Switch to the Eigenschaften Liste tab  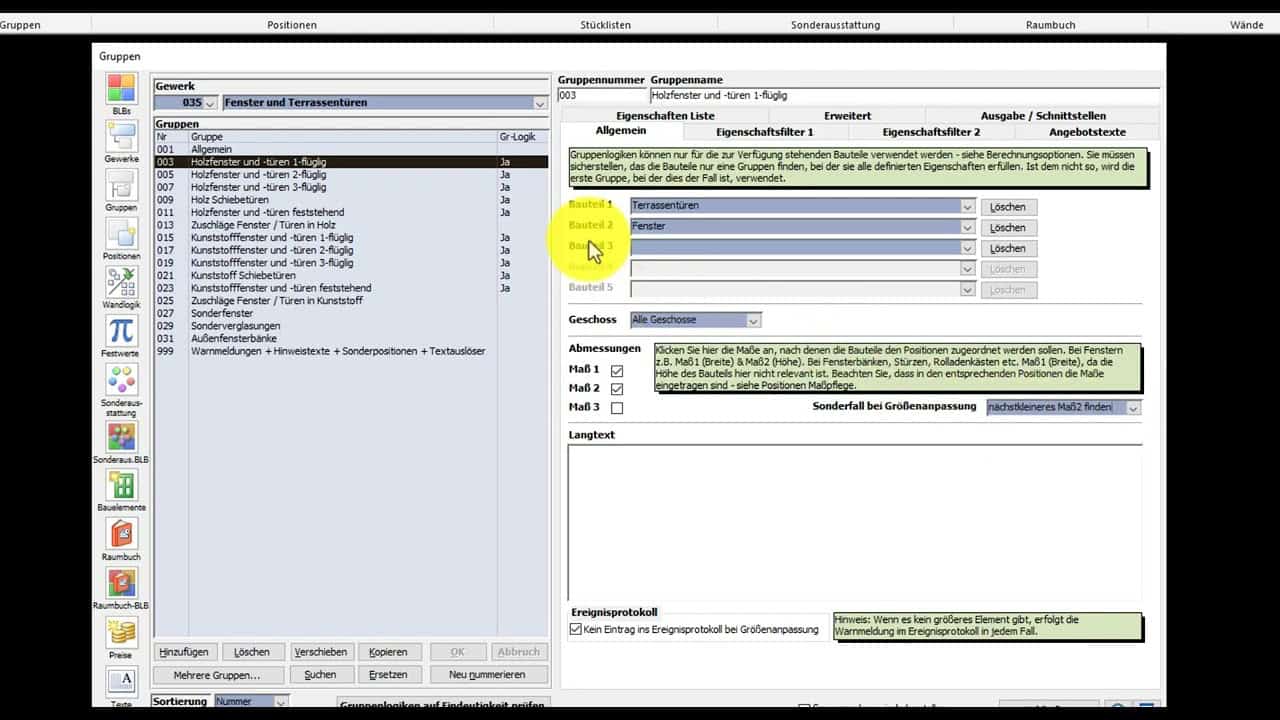(x=665, y=116)
